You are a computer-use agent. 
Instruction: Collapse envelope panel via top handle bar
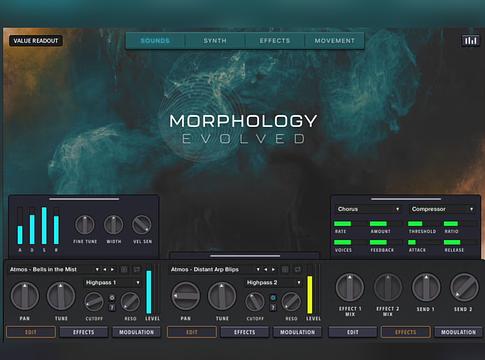[84, 199]
